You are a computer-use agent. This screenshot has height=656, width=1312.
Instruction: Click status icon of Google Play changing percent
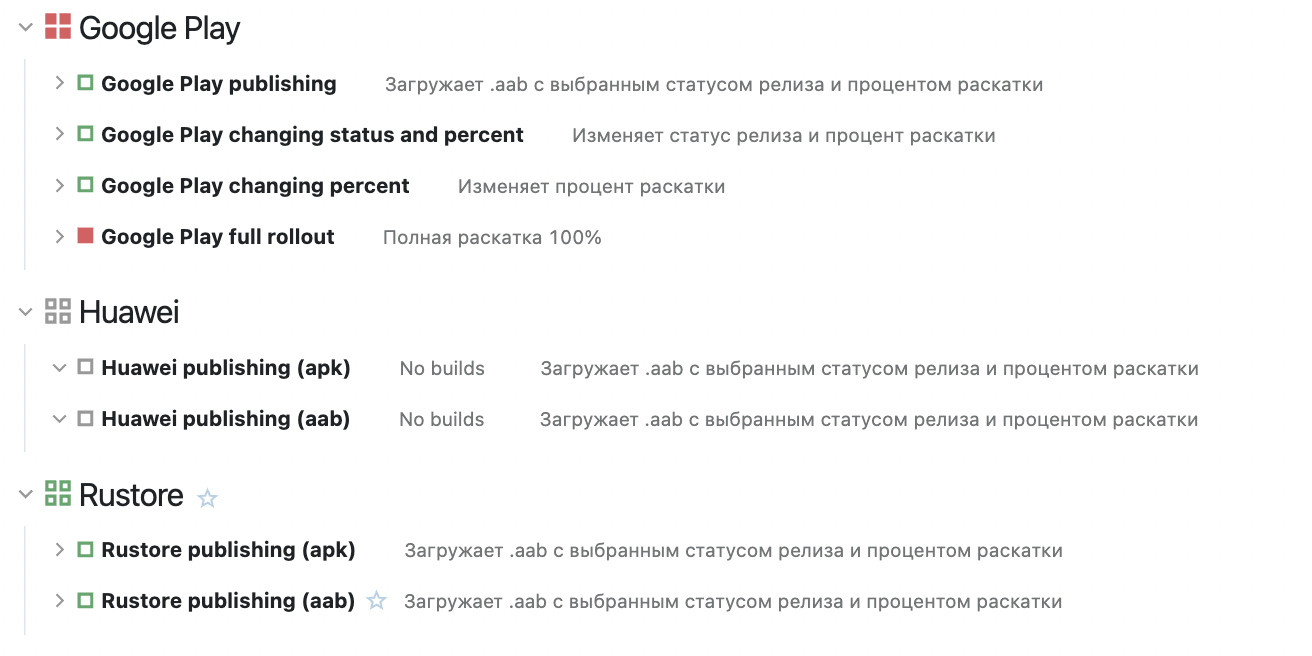[x=85, y=185]
